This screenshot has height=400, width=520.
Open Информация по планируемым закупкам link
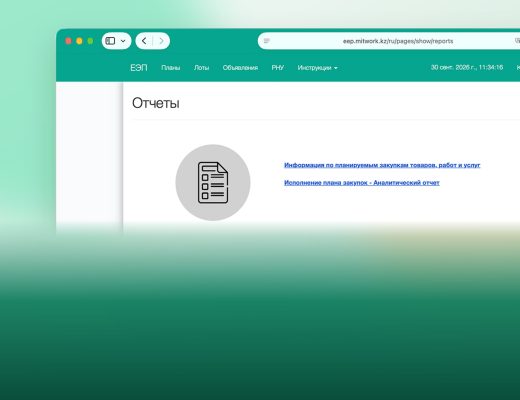(x=382, y=165)
